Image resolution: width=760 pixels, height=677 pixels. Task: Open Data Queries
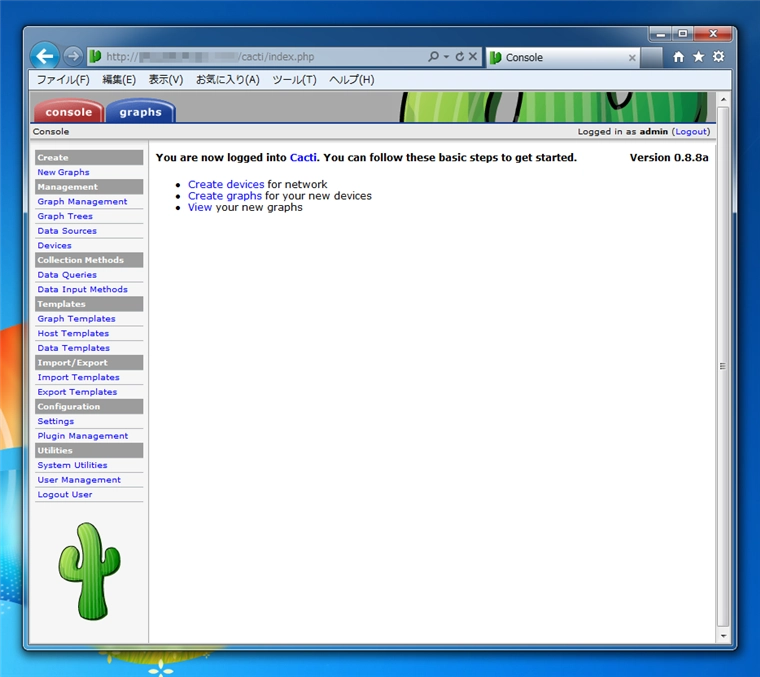pyautogui.click(x=67, y=274)
